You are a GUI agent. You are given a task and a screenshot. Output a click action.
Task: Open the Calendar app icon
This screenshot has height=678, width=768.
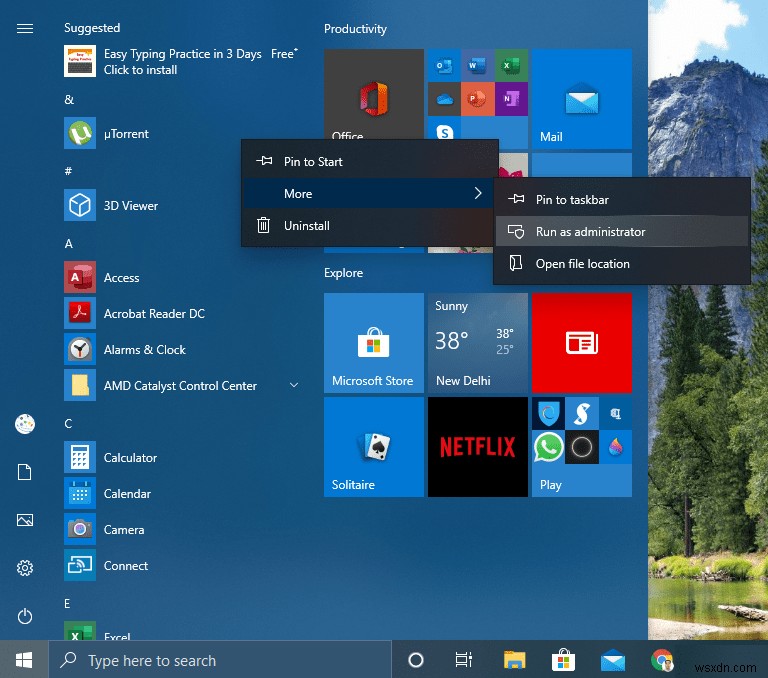tap(80, 493)
